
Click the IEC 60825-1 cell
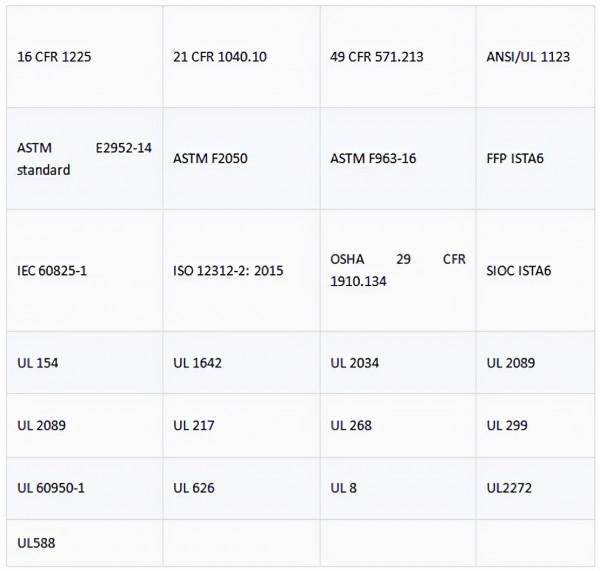54,270
